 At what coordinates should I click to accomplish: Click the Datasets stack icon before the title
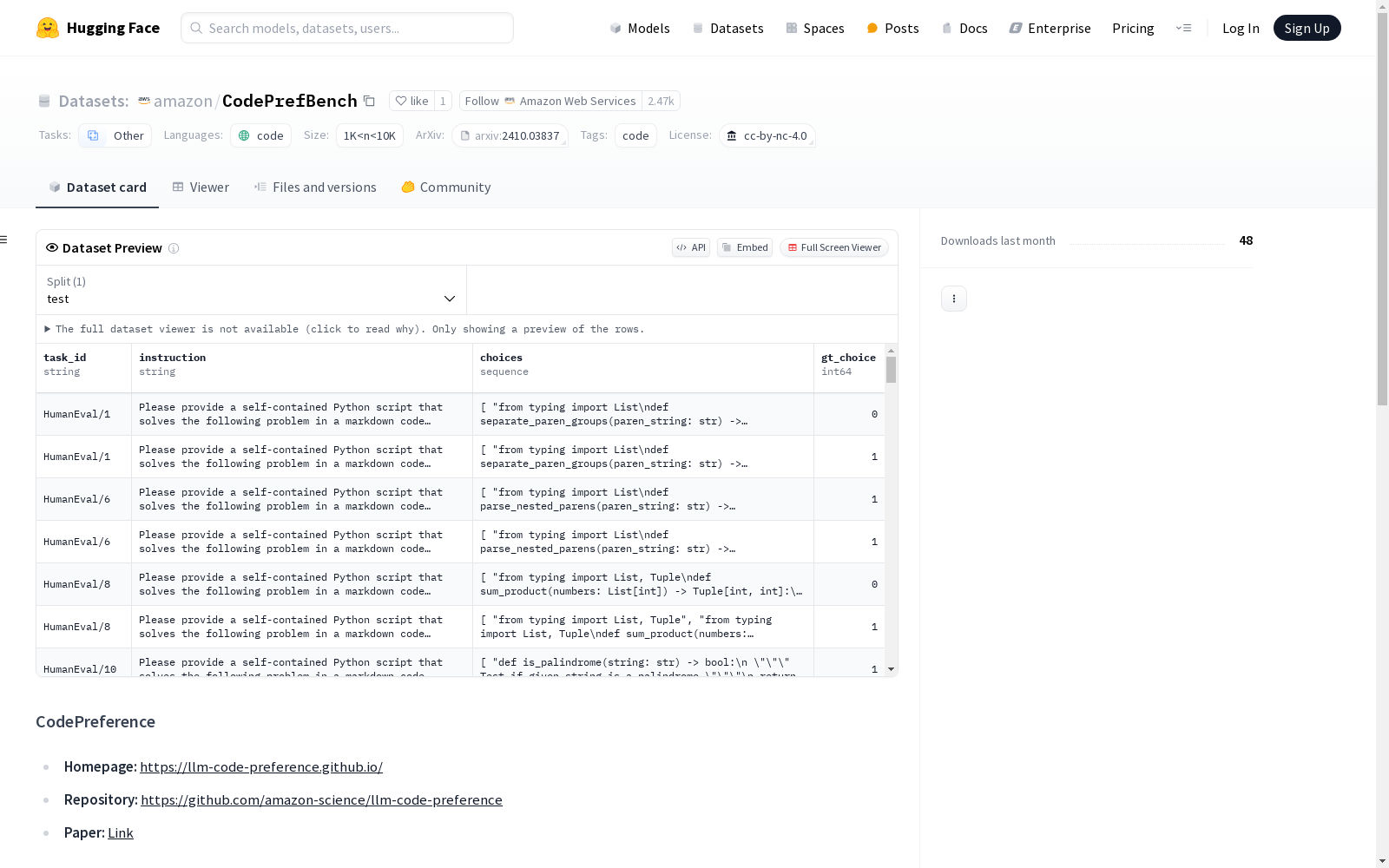[44, 102]
